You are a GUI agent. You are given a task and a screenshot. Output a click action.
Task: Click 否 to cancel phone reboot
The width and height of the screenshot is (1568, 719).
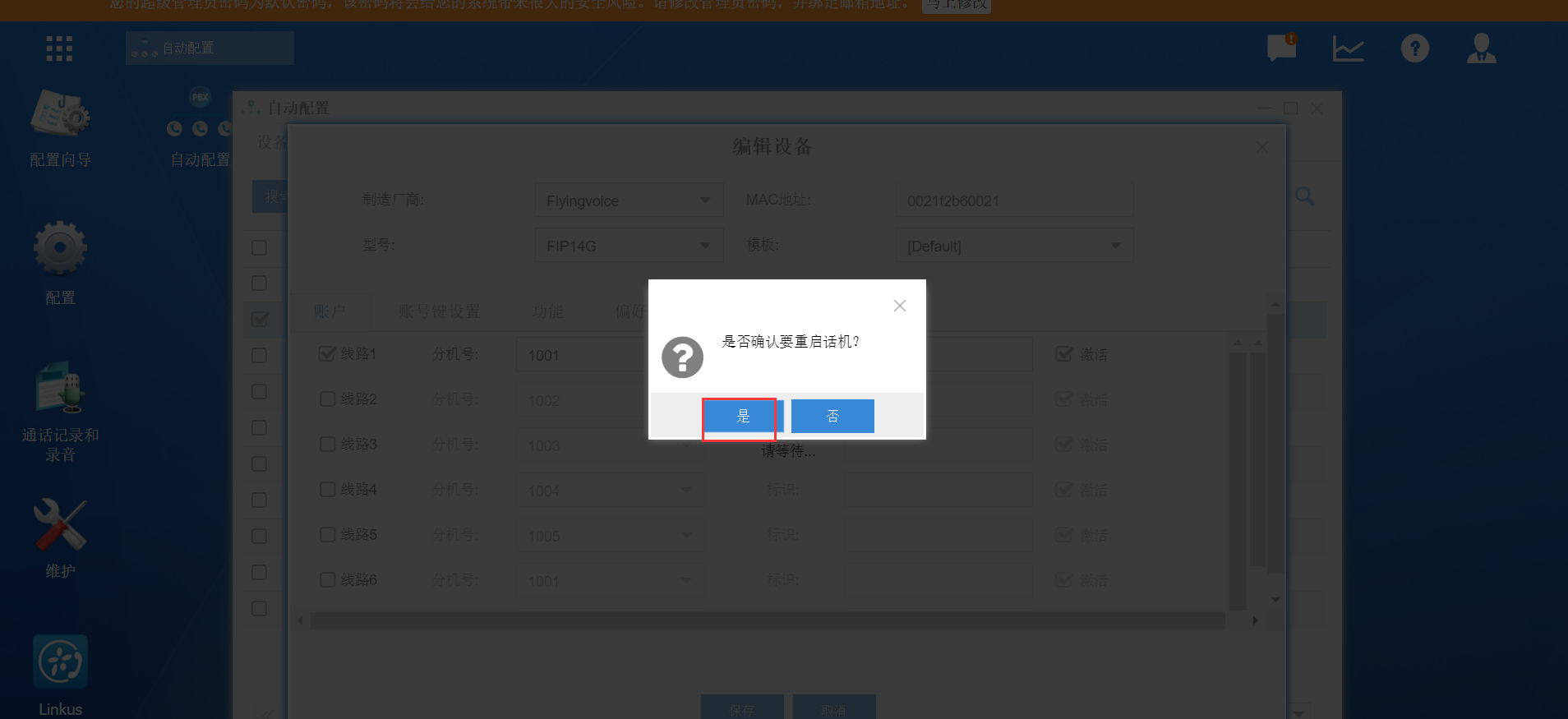click(x=832, y=416)
